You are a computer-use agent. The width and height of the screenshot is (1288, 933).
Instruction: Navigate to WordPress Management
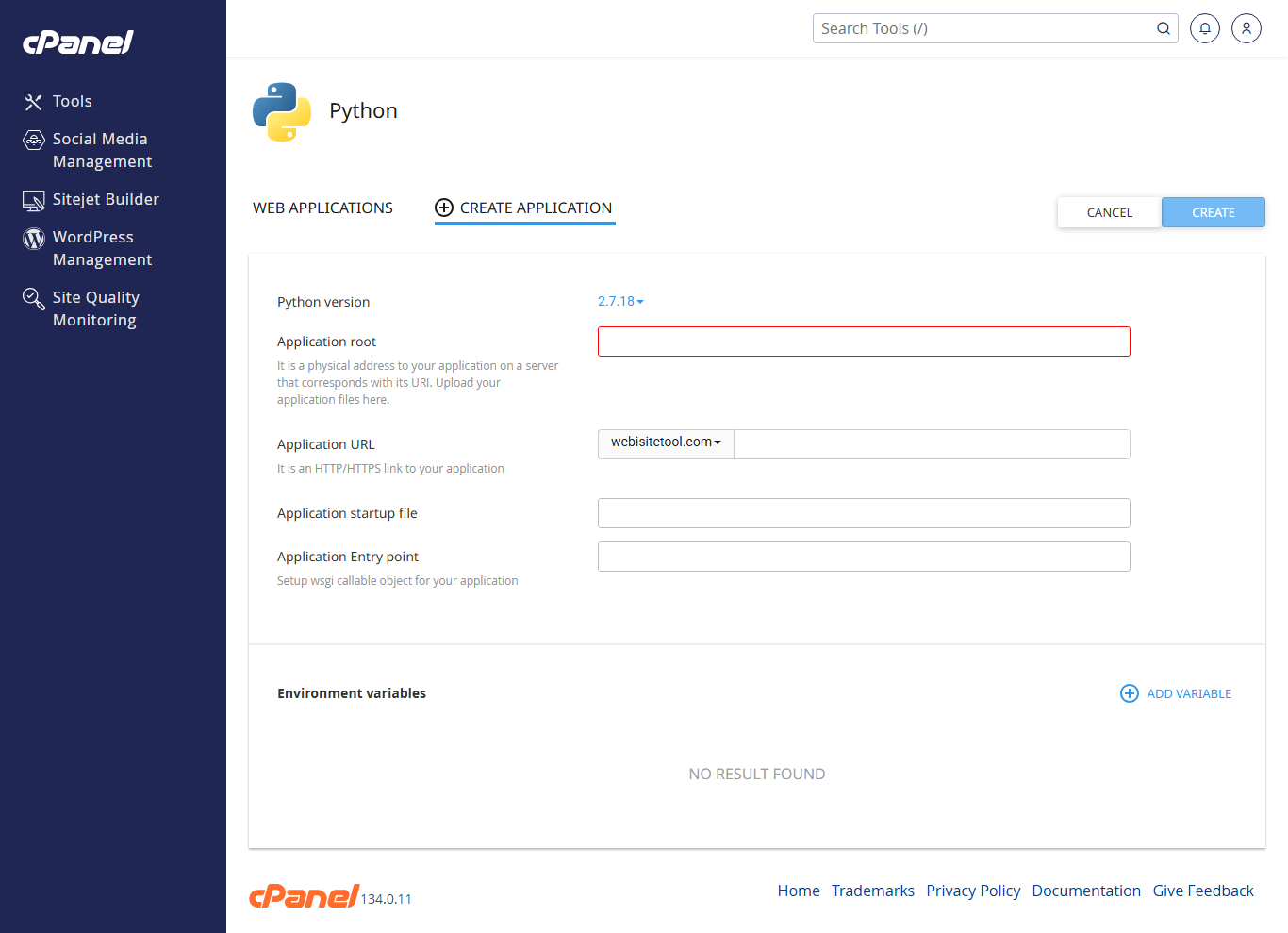tap(102, 248)
